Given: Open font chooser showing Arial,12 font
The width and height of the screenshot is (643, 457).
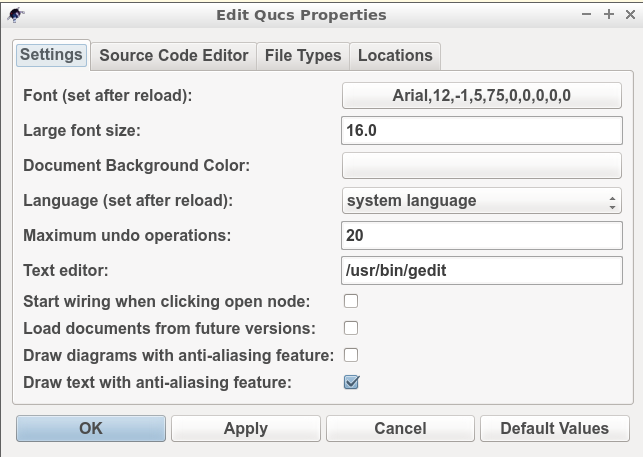Looking at the screenshot, I should [x=481, y=96].
